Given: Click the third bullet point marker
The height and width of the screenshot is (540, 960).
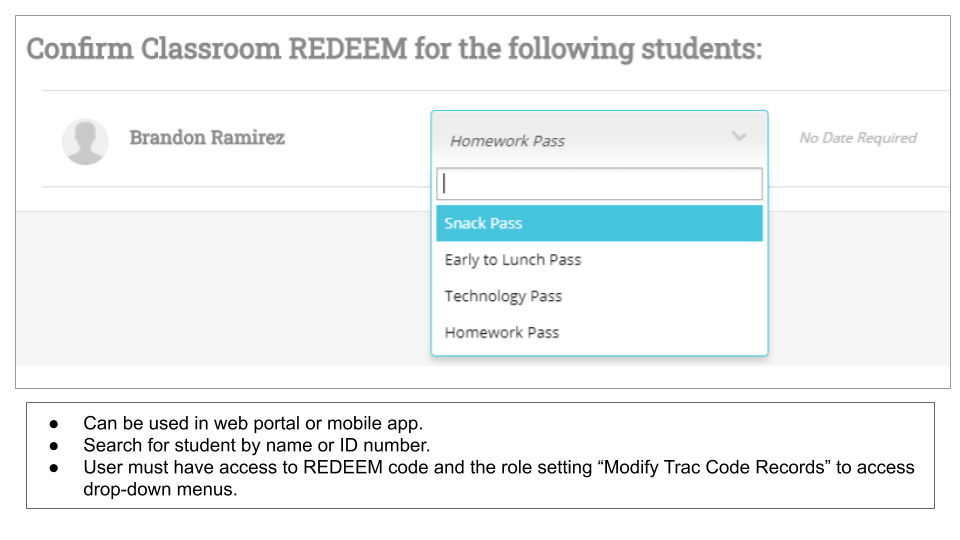Looking at the screenshot, I should point(54,468).
